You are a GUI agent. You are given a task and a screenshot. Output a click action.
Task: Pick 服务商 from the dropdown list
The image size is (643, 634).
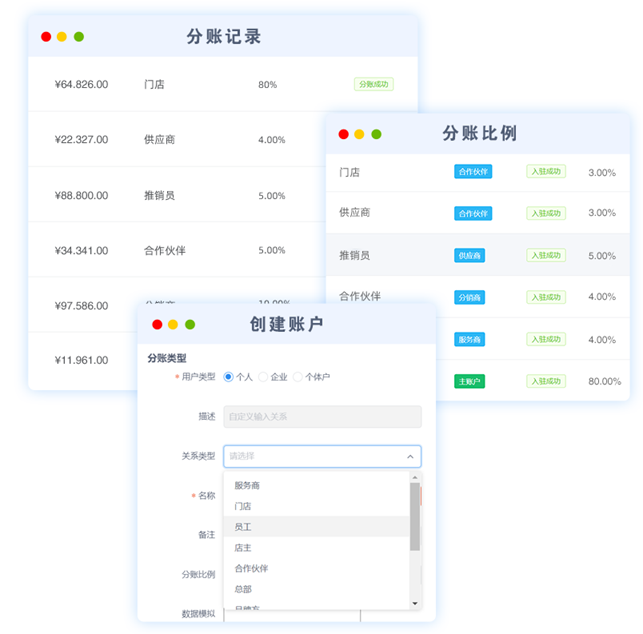pos(247,485)
